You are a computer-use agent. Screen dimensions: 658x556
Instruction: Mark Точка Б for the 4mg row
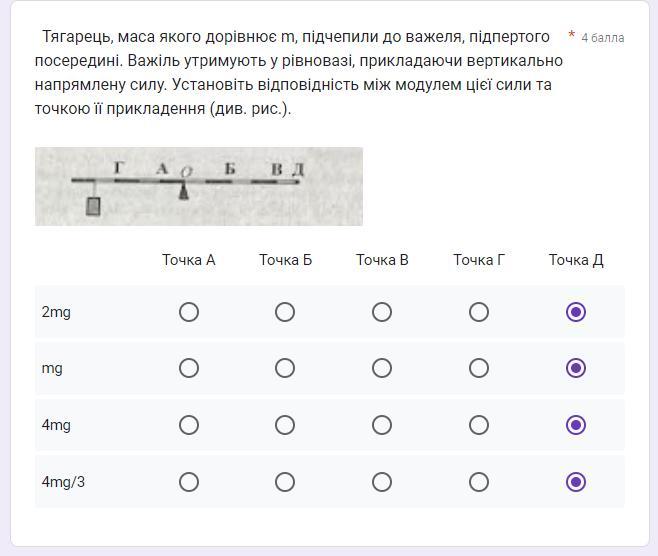pos(285,425)
